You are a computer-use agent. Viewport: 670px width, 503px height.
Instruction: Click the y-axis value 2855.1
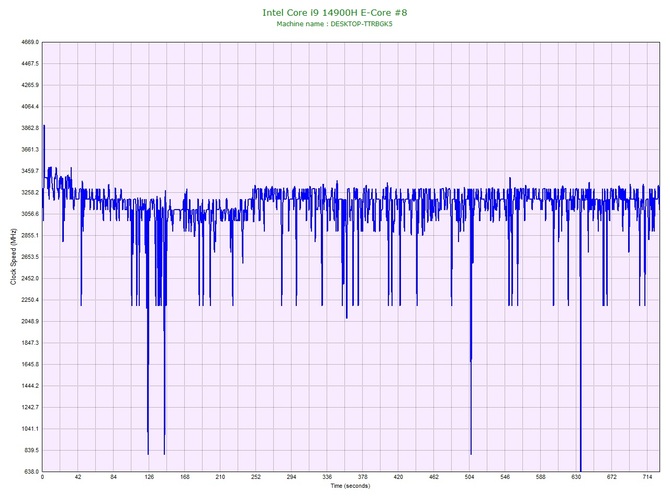tap(30, 235)
